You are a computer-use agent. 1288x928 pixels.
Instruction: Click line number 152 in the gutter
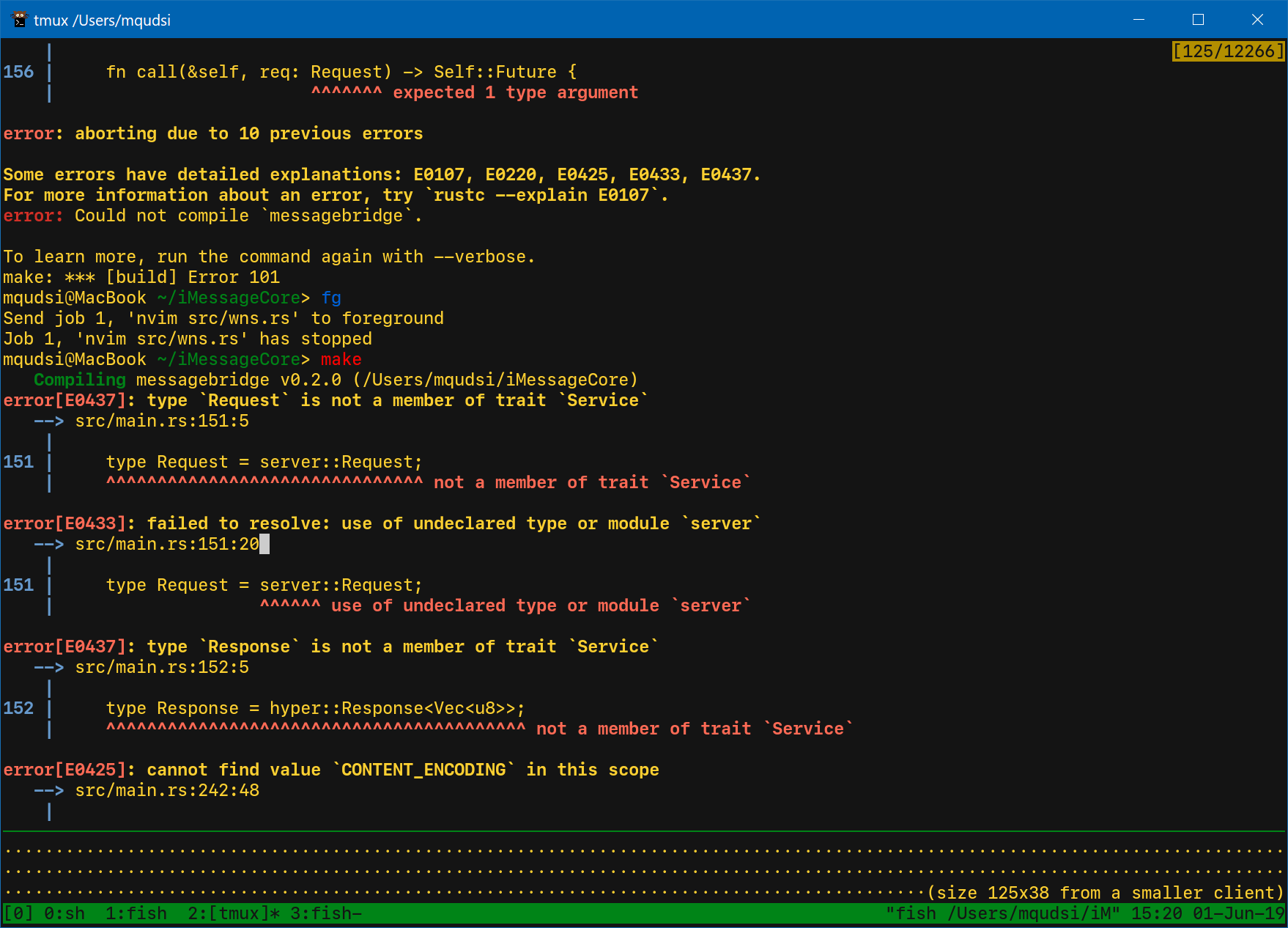point(18,708)
